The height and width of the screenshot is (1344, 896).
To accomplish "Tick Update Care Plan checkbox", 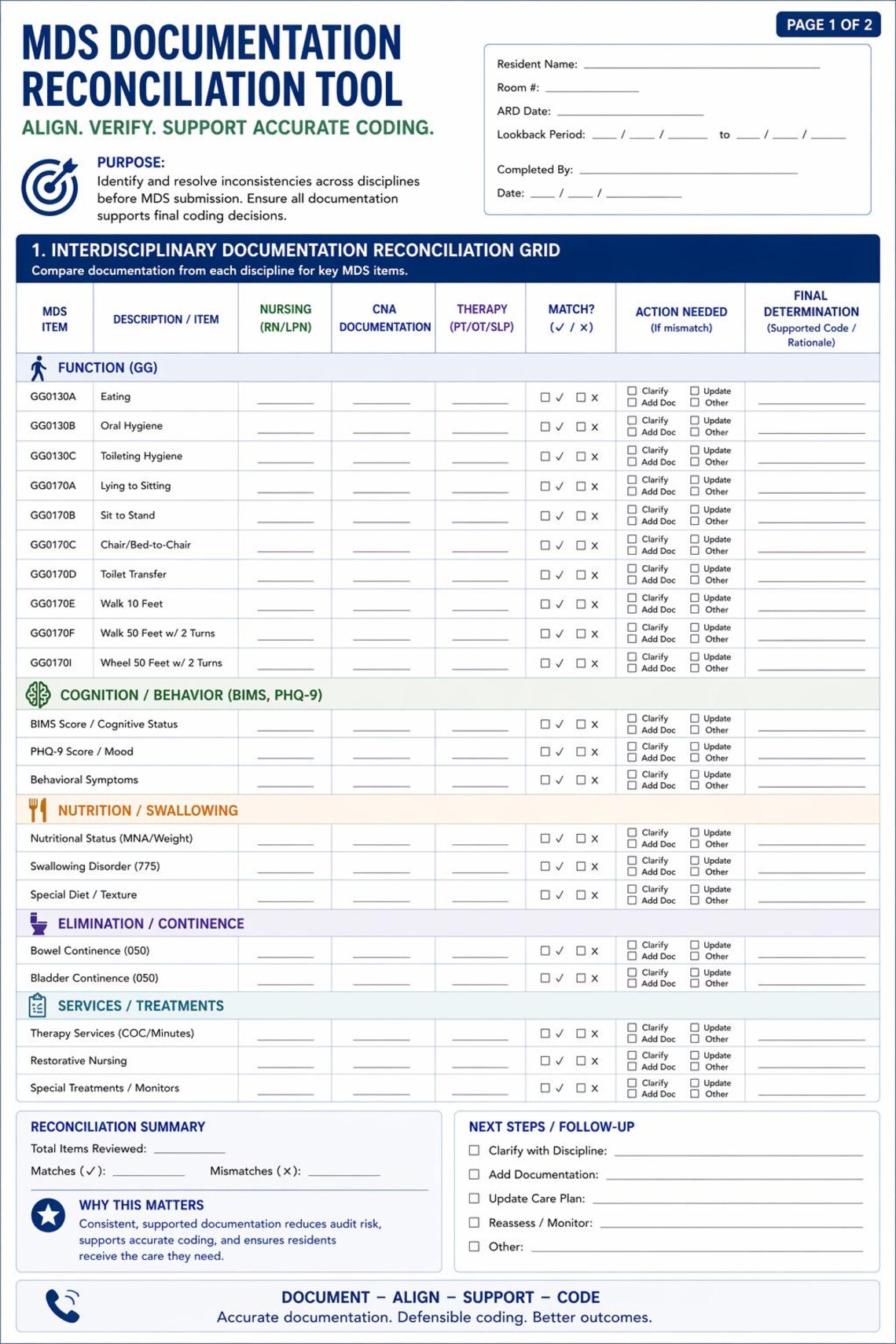I will pos(474,1198).
